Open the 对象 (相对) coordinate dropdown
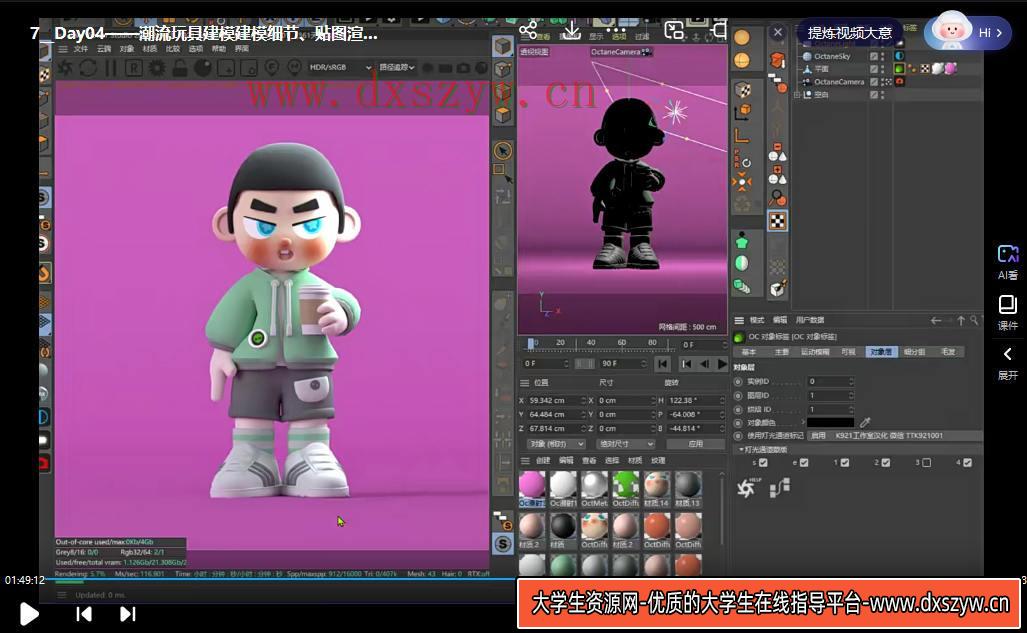Viewport: 1027px width, 633px height. (x=557, y=444)
